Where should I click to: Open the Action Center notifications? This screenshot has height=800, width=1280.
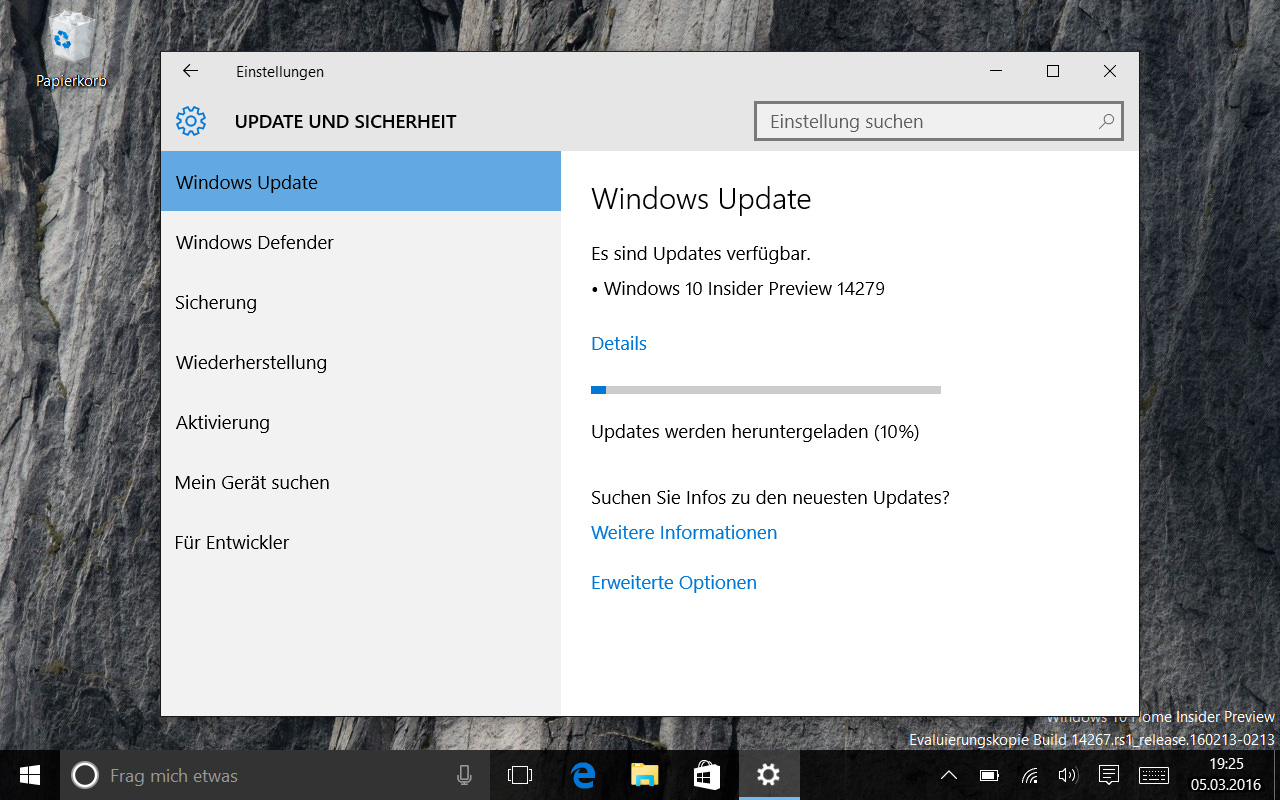click(1108, 775)
